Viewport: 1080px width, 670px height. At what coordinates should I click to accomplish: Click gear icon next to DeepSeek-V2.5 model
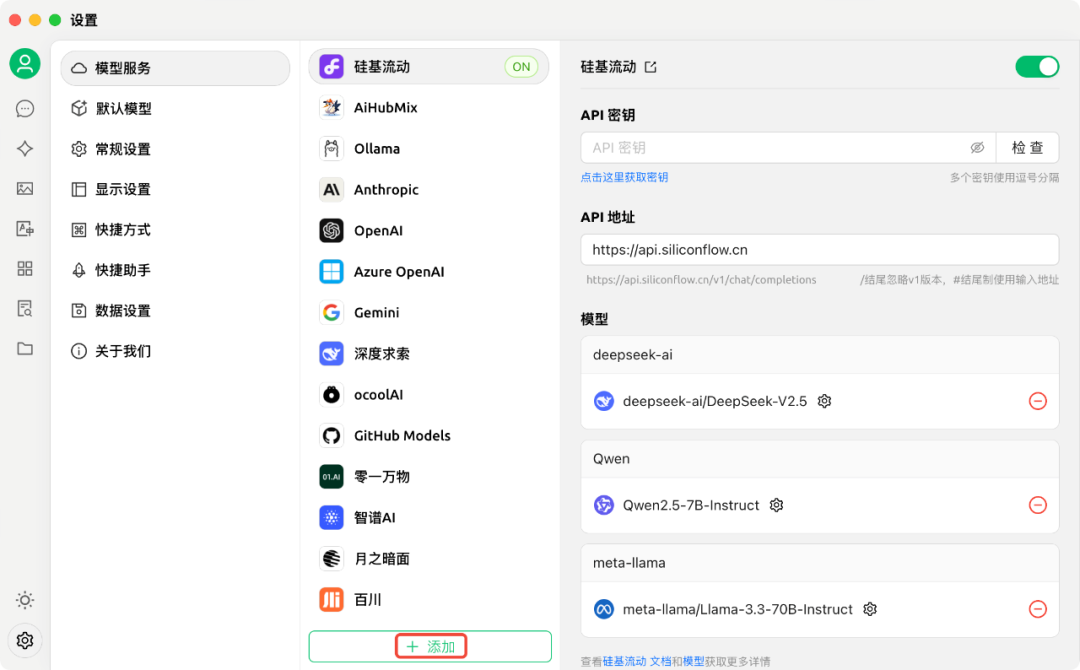pyautogui.click(x=824, y=401)
